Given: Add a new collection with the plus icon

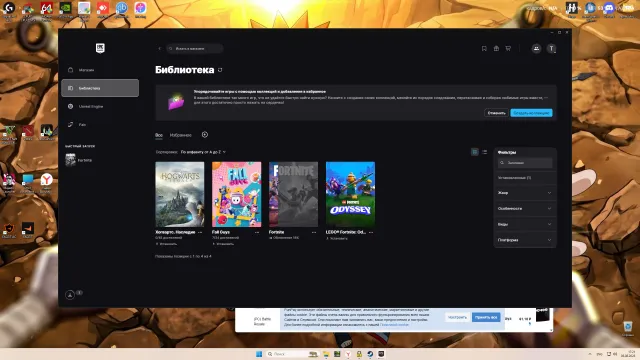Looking at the screenshot, I should pyautogui.click(x=205, y=135).
